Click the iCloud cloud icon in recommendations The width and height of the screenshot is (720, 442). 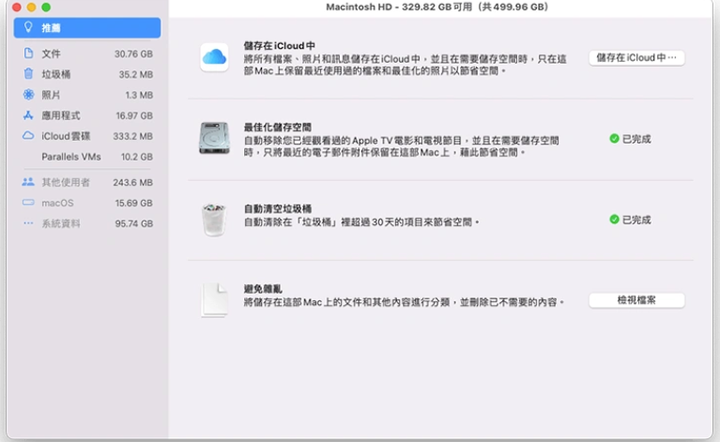tap(214, 57)
